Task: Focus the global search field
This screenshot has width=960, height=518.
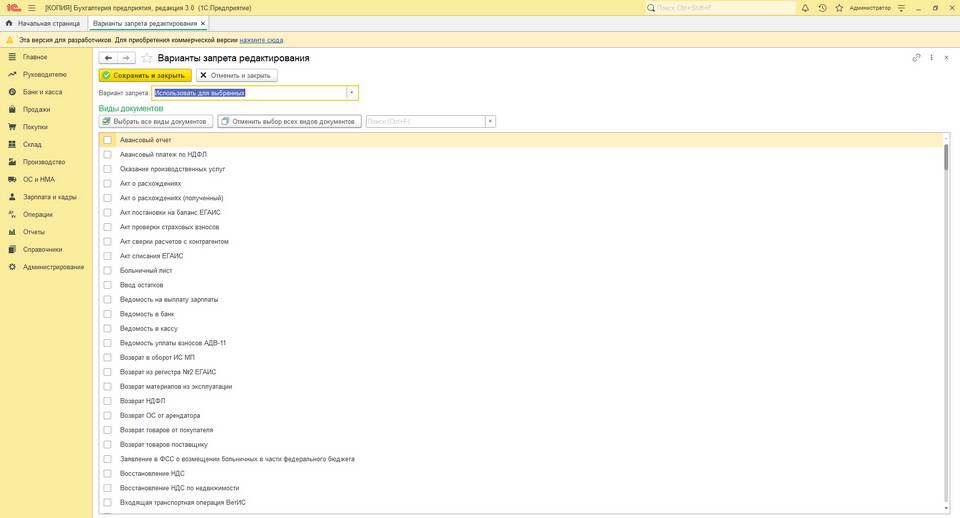Action: coord(720,8)
